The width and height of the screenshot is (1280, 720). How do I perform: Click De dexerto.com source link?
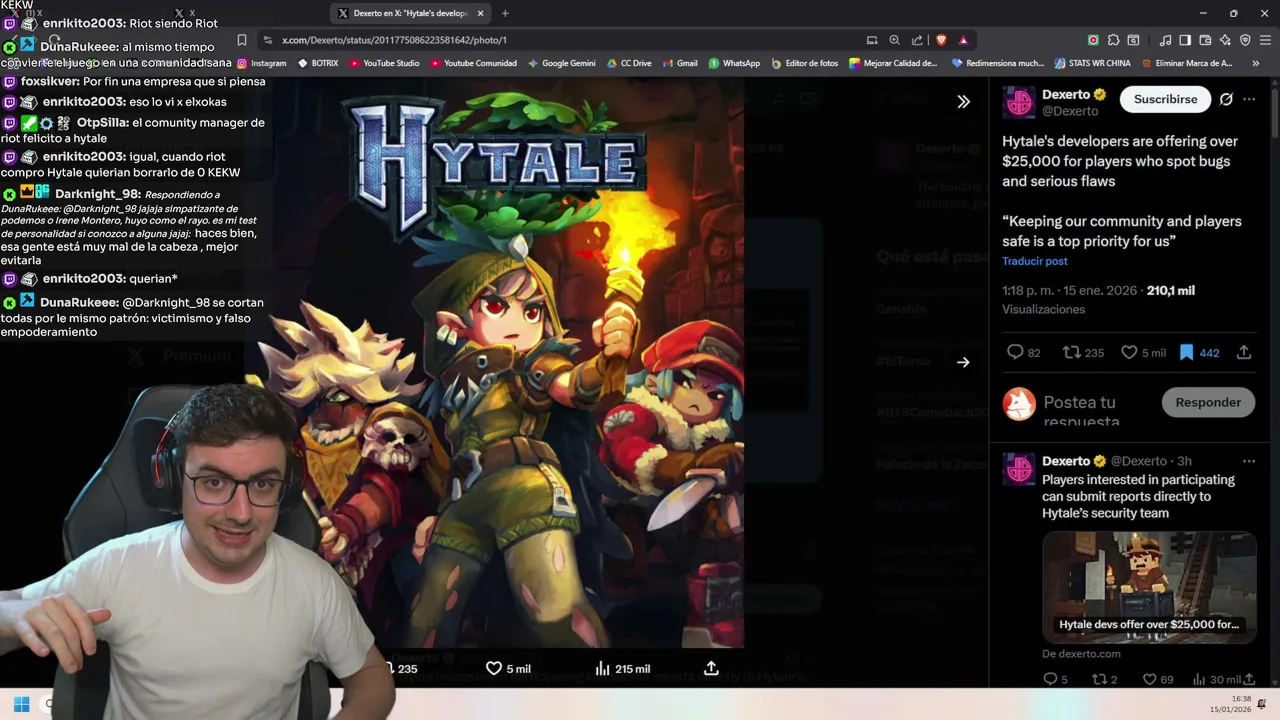click(1081, 654)
